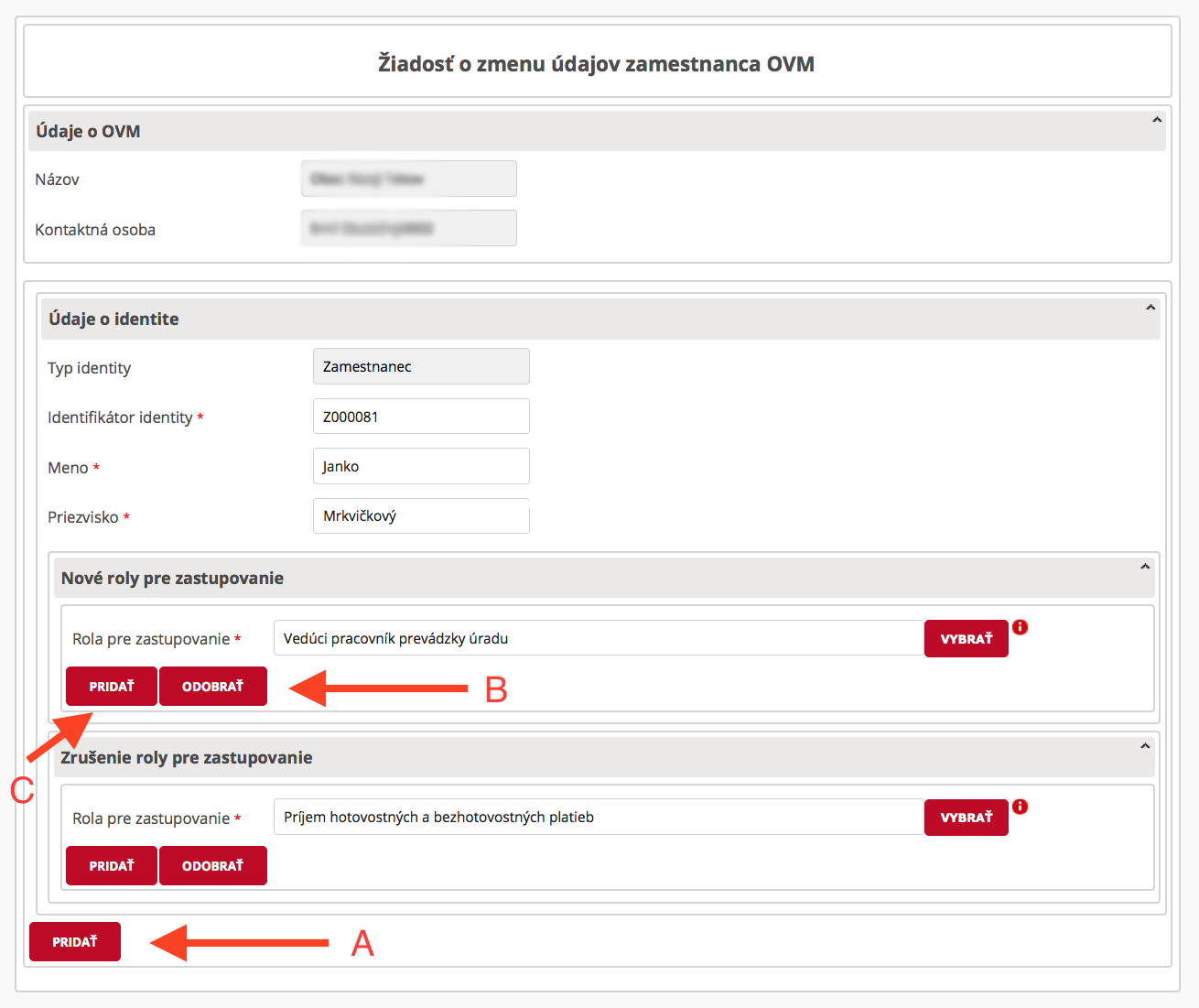
Task: Click role field Príjem hotovostných a bezhotovostných platieb
Action: tap(599, 817)
